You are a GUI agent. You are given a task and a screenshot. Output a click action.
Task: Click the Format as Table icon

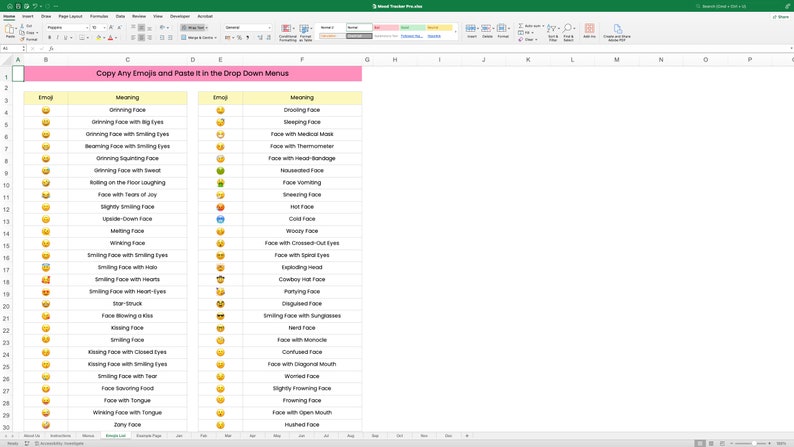(305, 29)
